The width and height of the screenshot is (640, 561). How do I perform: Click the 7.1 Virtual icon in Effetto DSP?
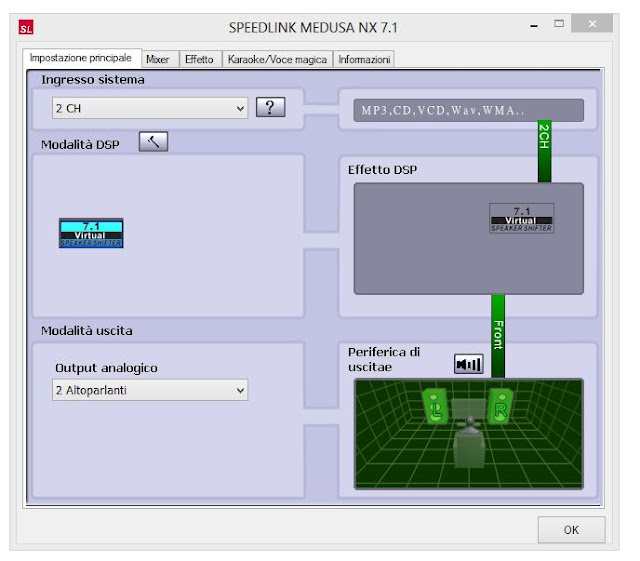pyautogui.click(x=521, y=218)
